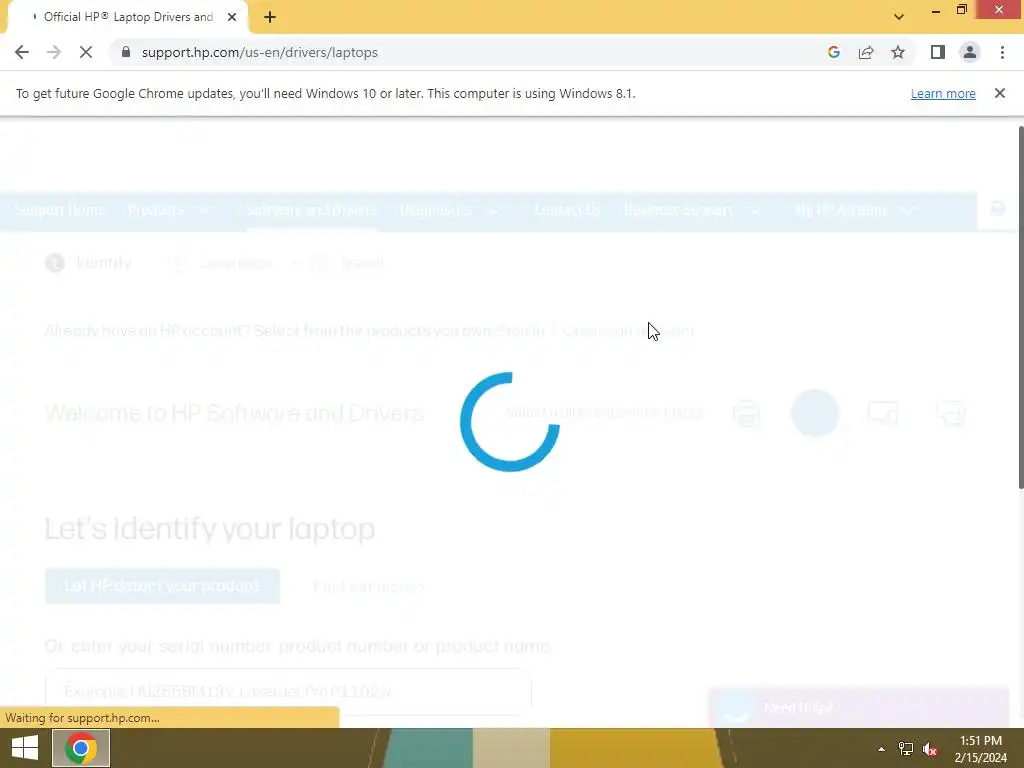Open the Need Help chat widget
The width and height of the screenshot is (1024, 768).
tap(859, 707)
